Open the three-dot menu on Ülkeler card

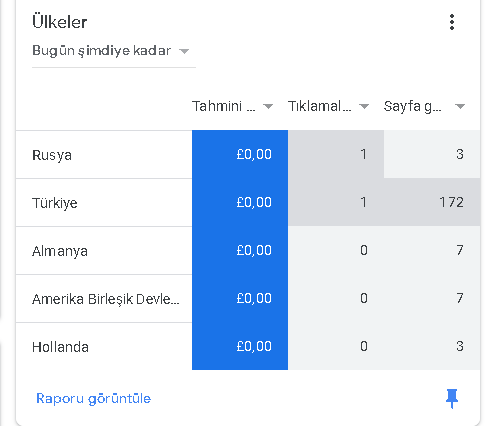pyautogui.click(x=452, y=22)
